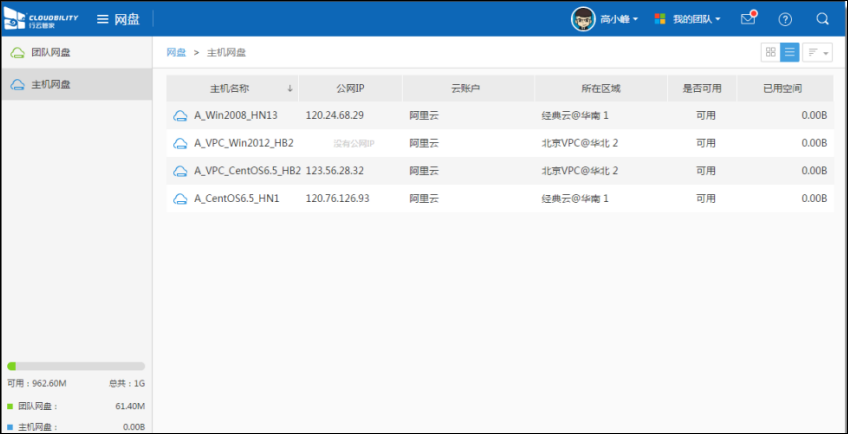Click 0.00B in the A_VPC_CentOS6.5_HB2 row
The height and width of the screenshot is (434, 848).
814,170
